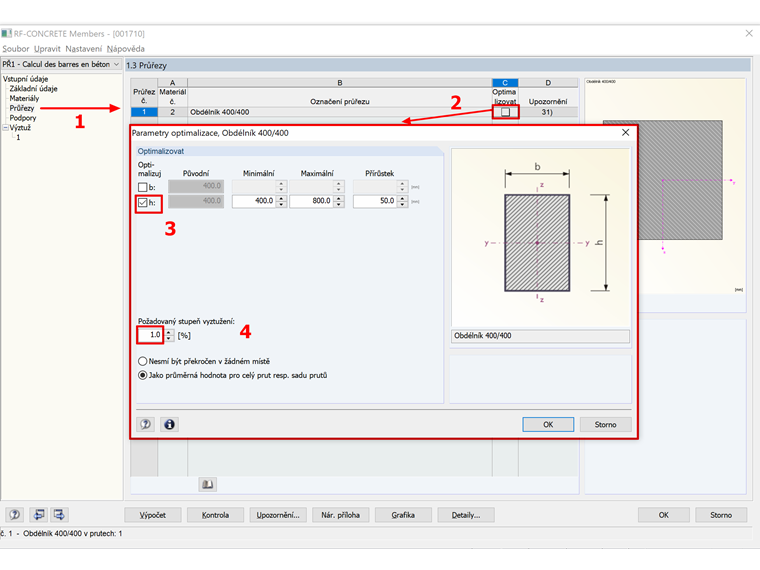Click OK in the optimization dialog
This screenshot has width=760, height=570.
click(548, 425)
